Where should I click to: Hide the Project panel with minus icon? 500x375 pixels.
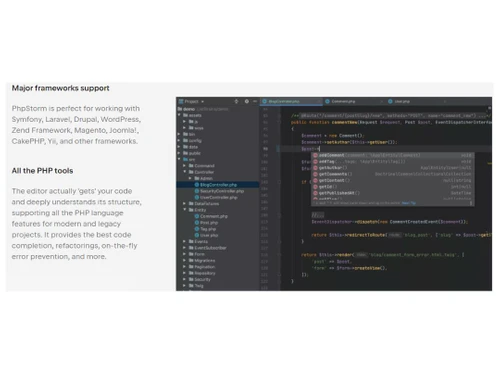[255, 101]
